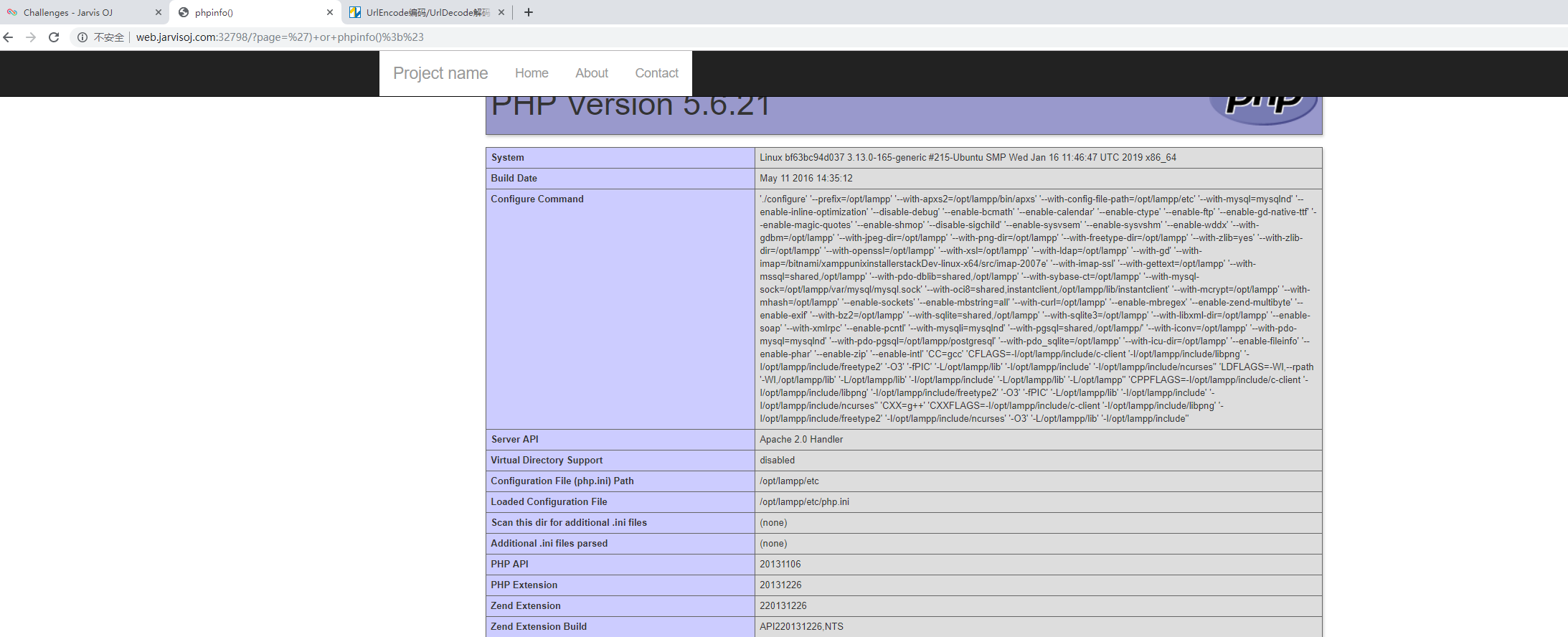Click the Home navigation link

532,73
